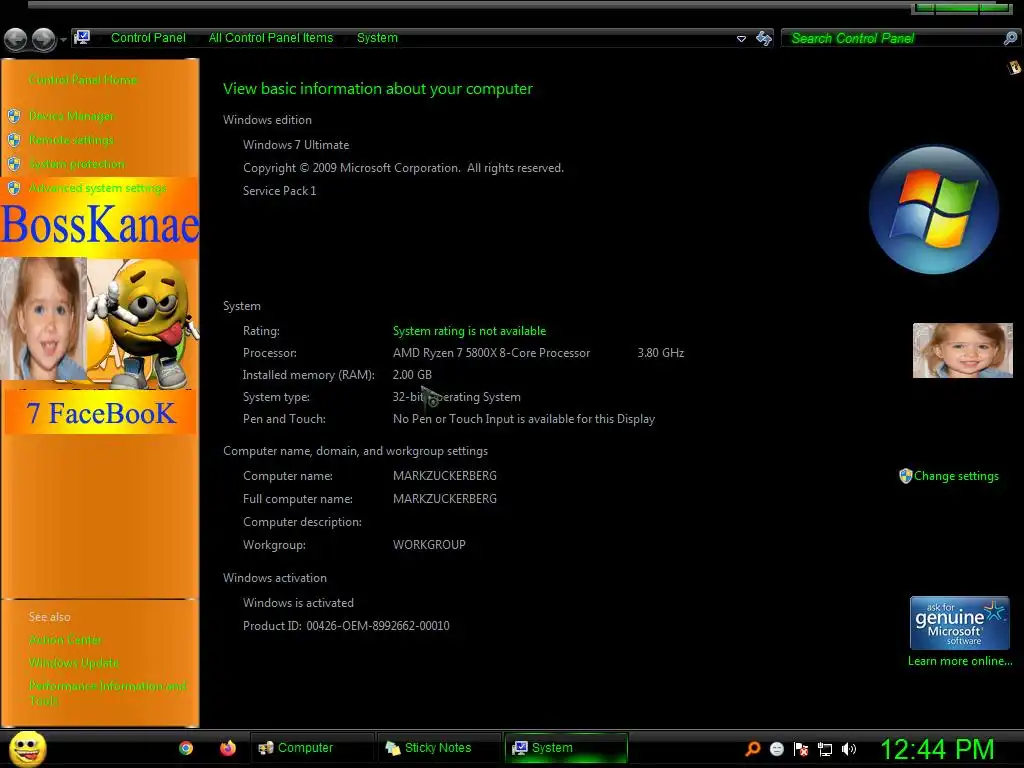
Task: Open the help icon at top right
Action: pyautogui.click(x=1014, y=67)
